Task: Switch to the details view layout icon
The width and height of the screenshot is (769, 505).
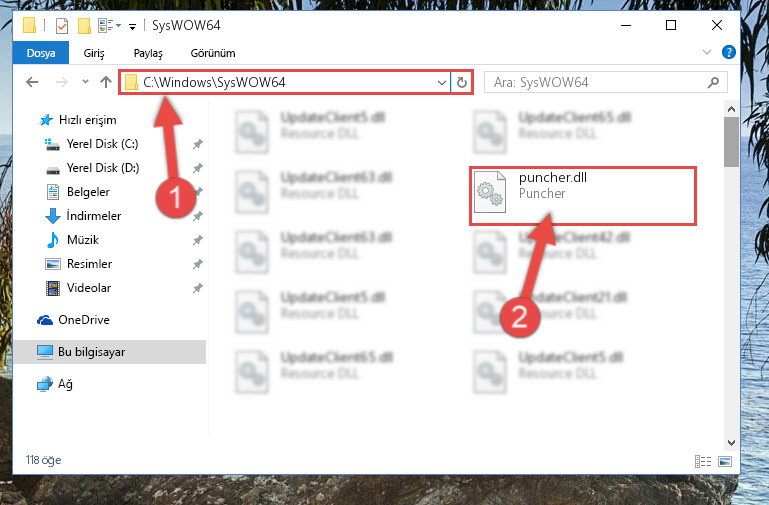Action: (x=703, y=461)
